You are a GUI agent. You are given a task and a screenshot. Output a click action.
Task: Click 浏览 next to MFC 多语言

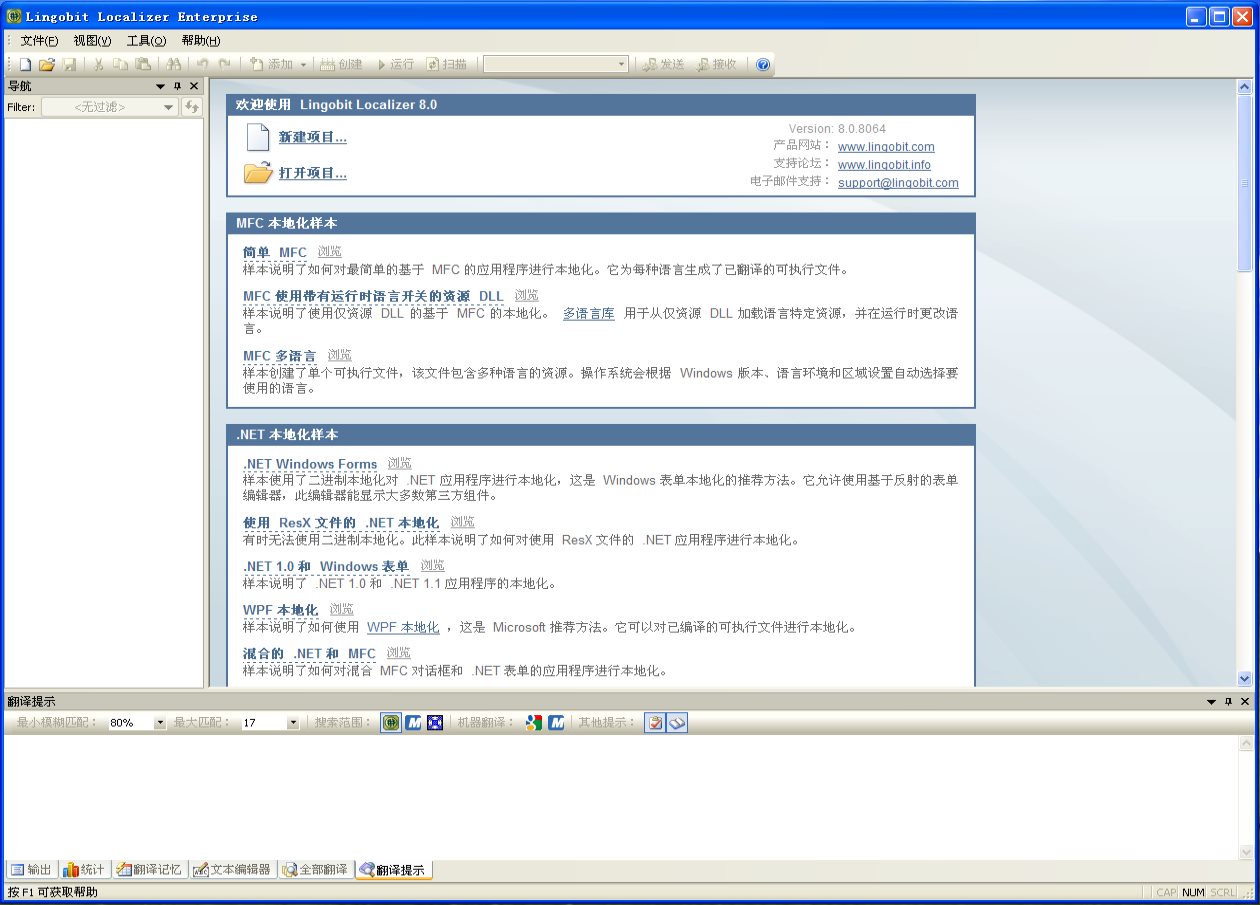point(340,355)
